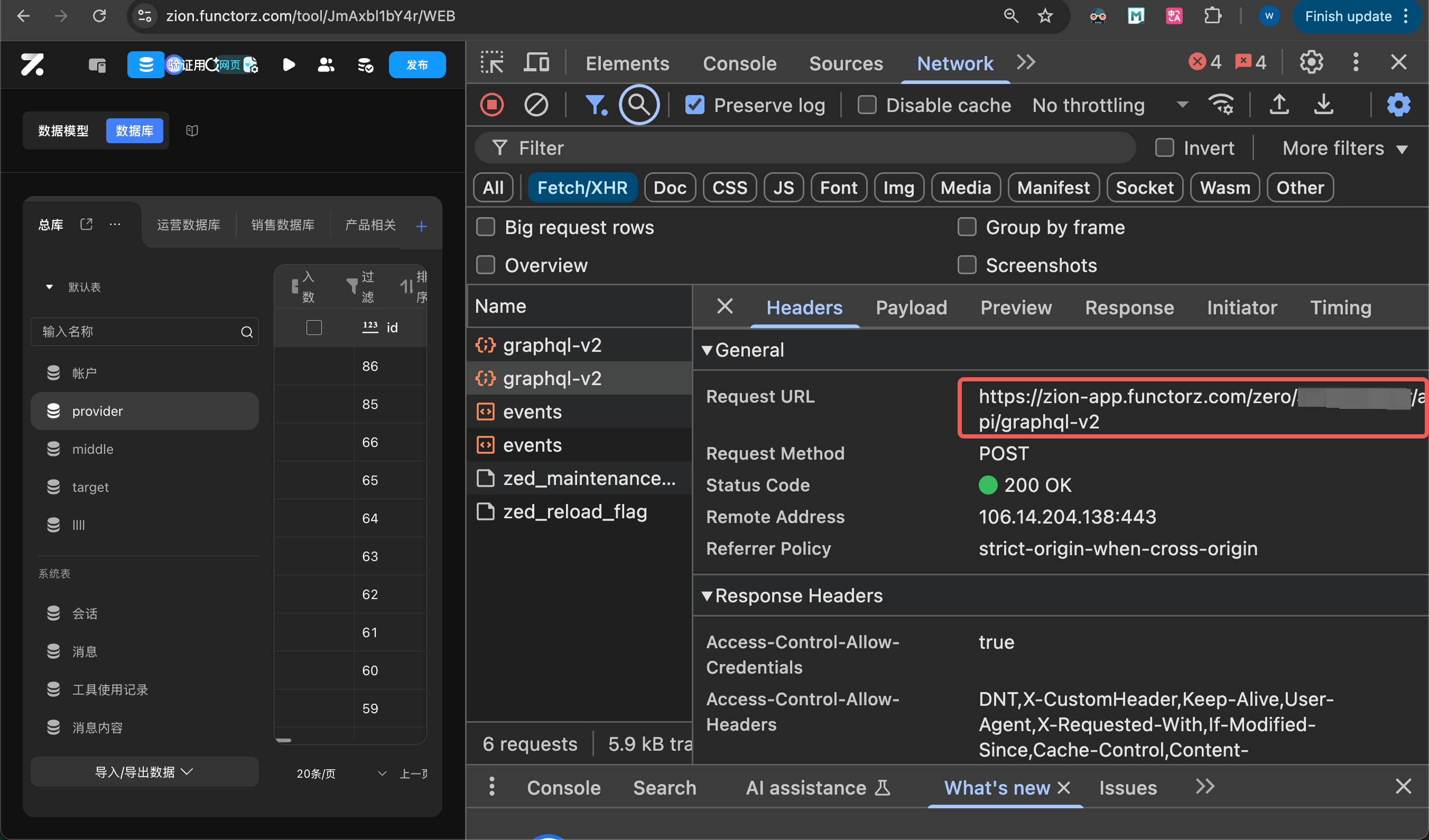Check the Big request rows option

[486, 227]
